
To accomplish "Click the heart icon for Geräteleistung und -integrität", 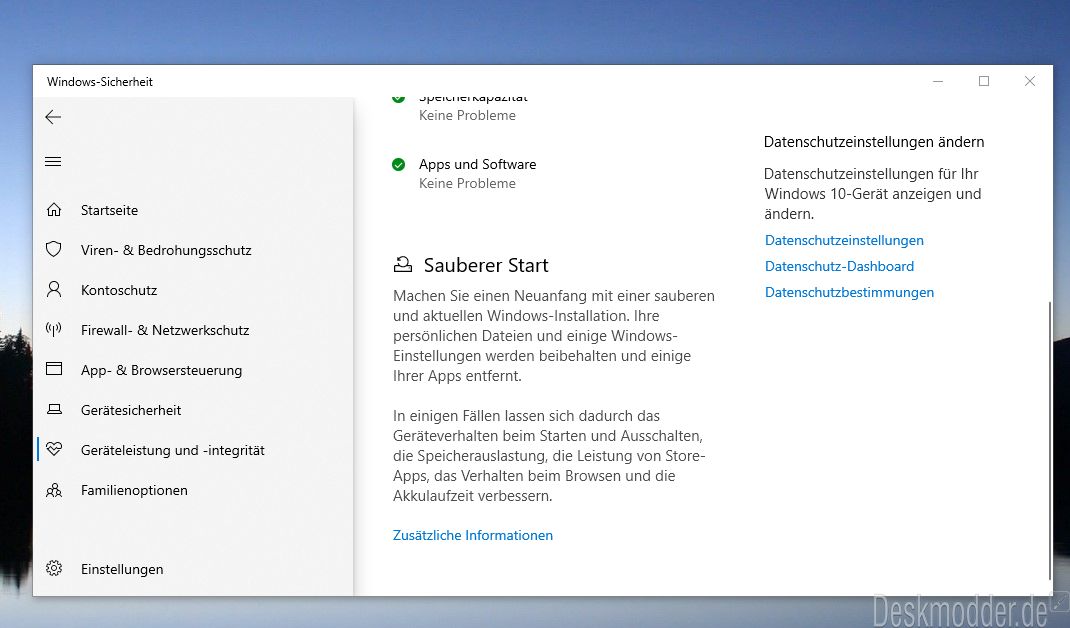I will [x=54, y=449].
